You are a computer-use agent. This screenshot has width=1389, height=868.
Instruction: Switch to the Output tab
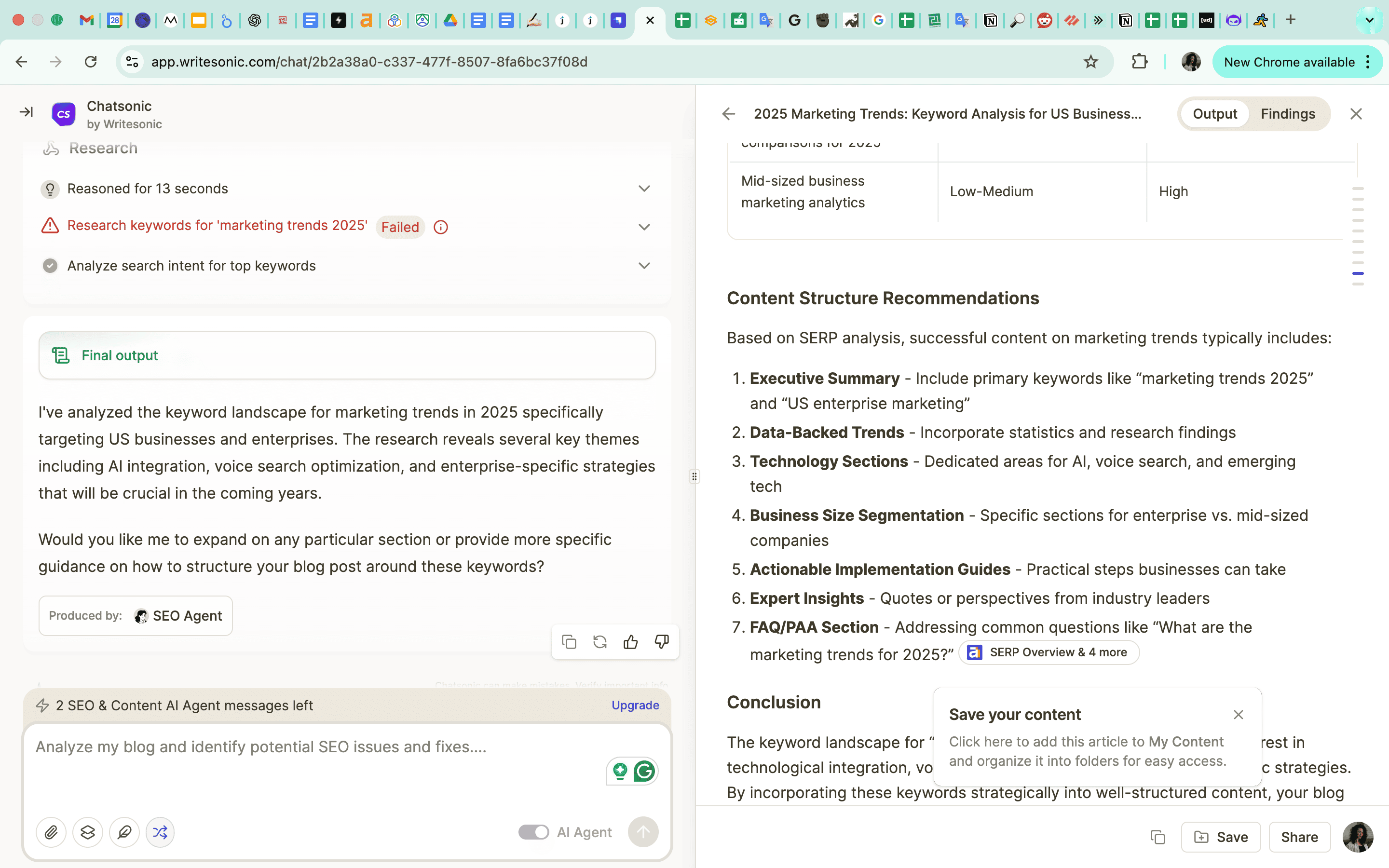pyautogui.click(x=1214, y=114)
